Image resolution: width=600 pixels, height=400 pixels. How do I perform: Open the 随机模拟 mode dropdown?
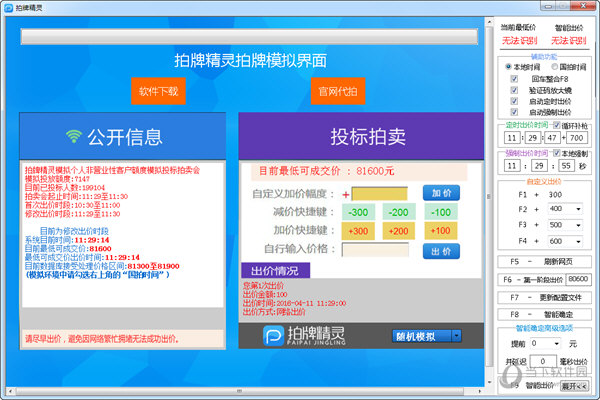click(x=456, y=336)
